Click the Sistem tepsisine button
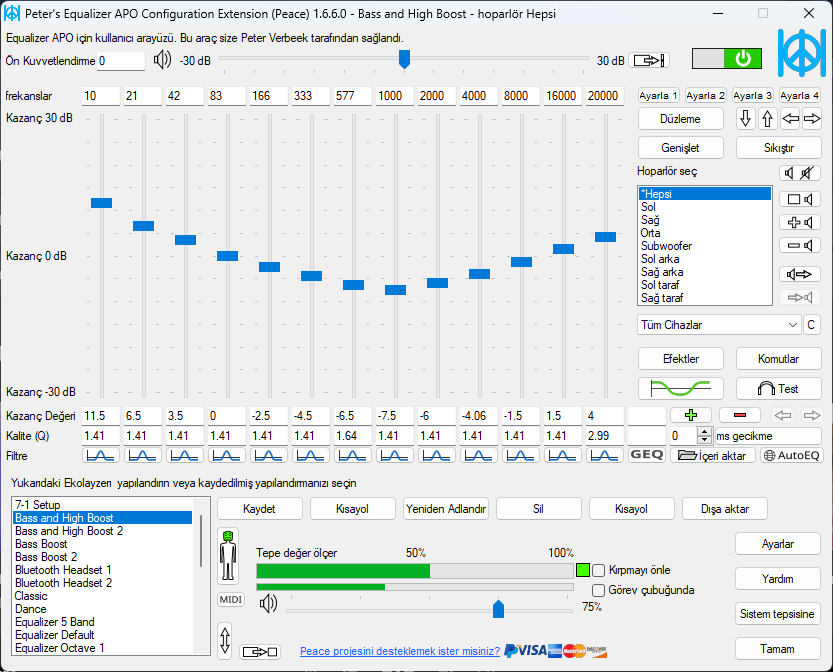 [x=778, y=614]
